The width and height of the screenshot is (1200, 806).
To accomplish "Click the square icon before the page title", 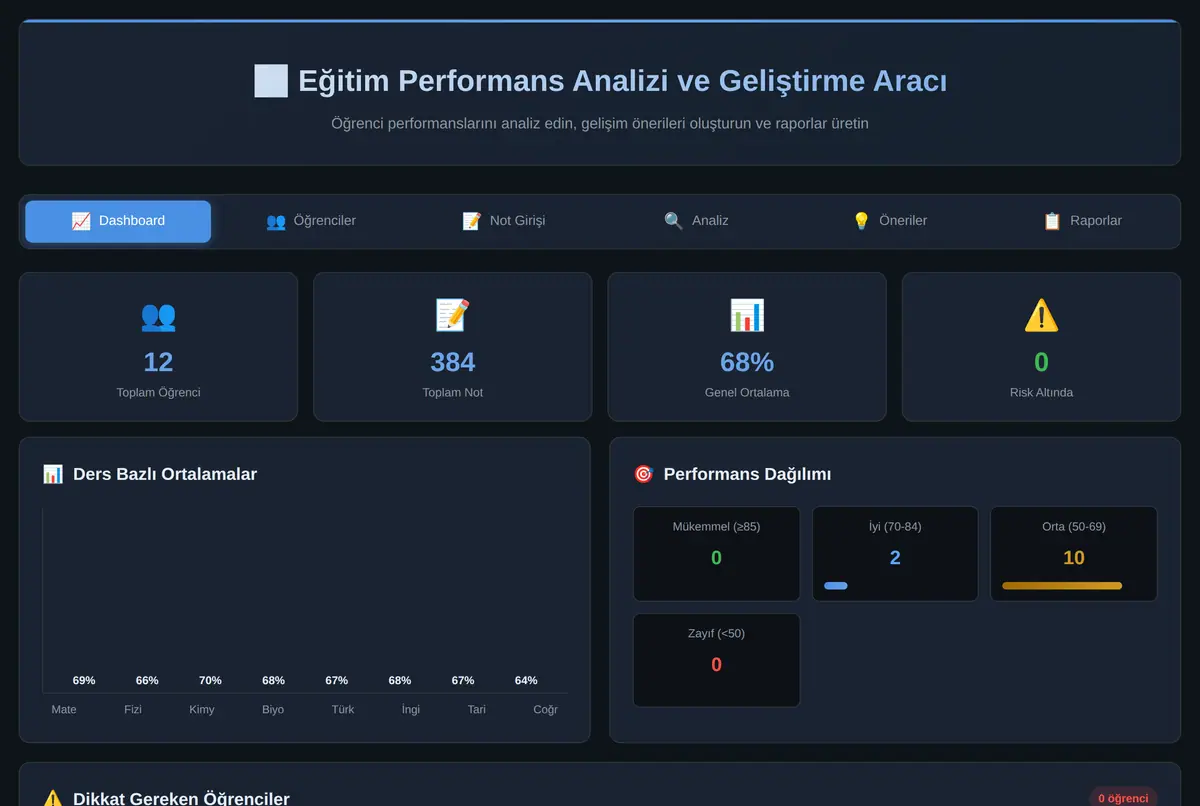I will (x=271, y=81).
